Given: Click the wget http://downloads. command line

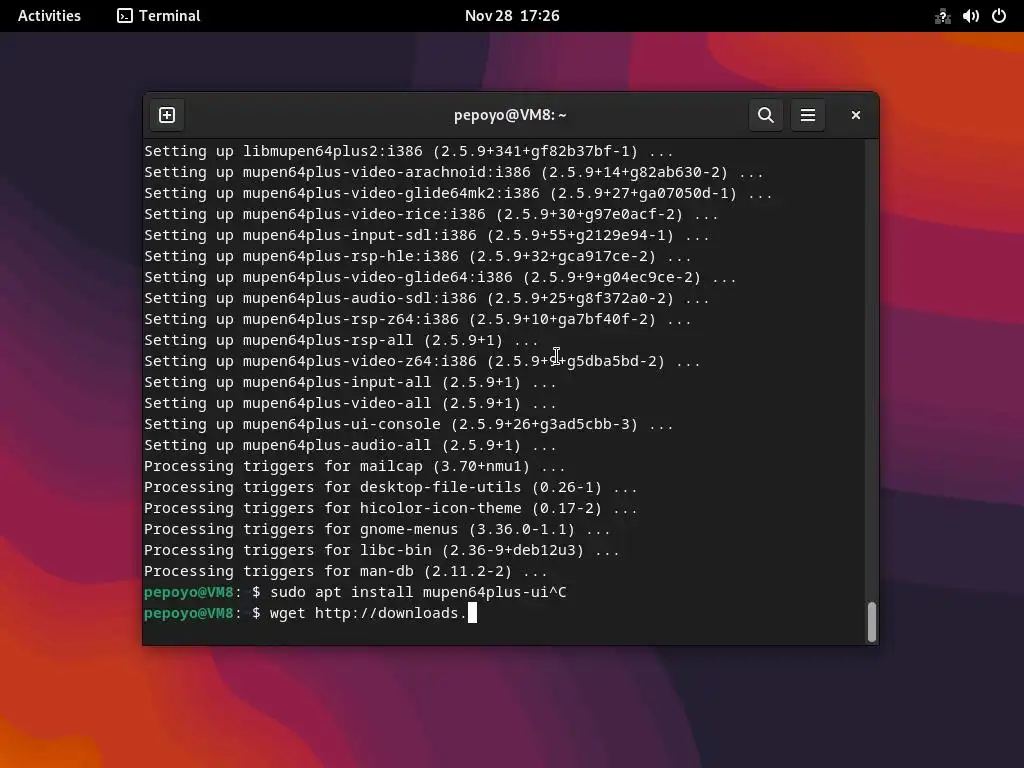Looking at the screenshot, I should pyautogui.click(x=310, y=613).
